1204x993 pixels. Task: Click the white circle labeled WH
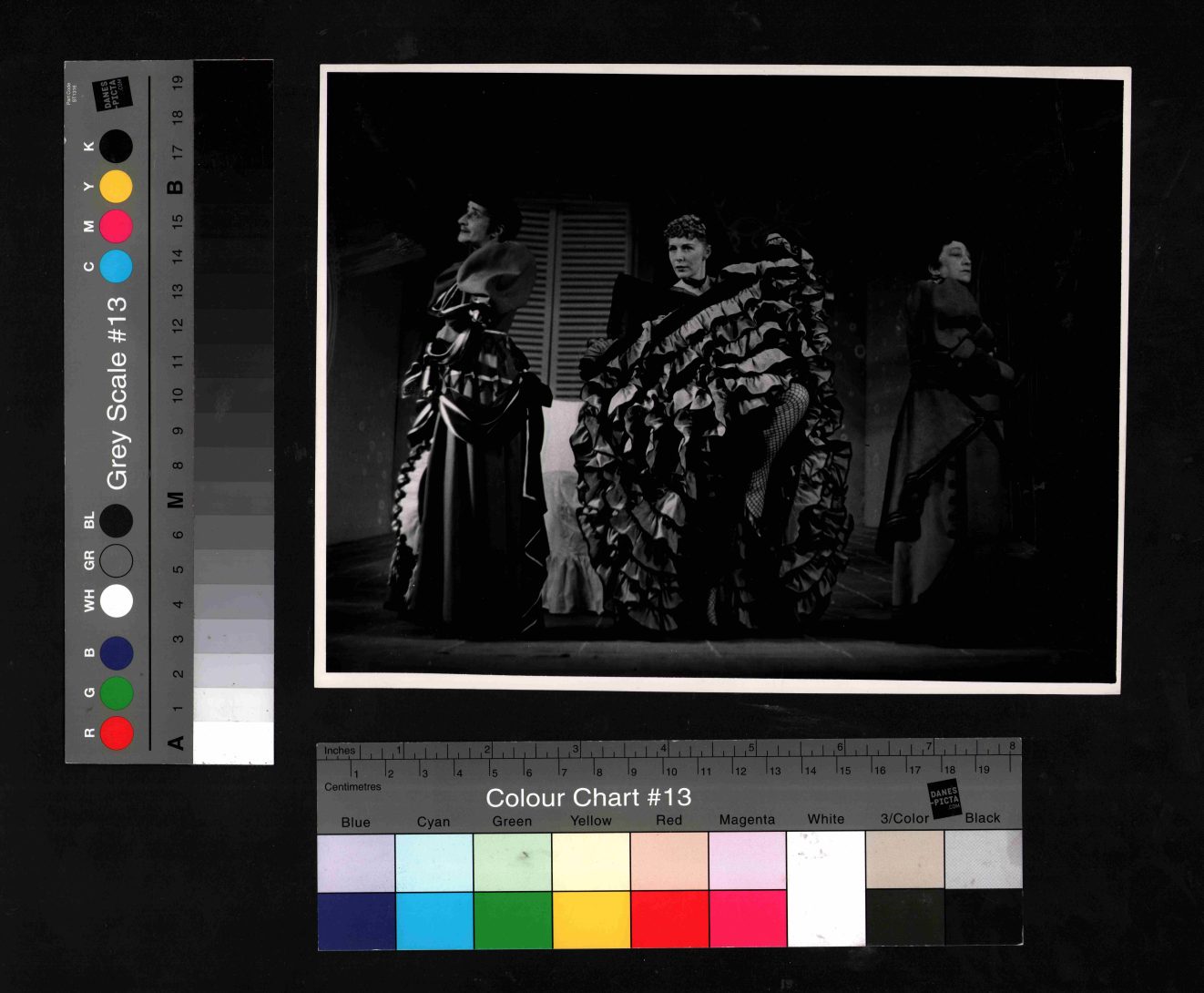116,601
